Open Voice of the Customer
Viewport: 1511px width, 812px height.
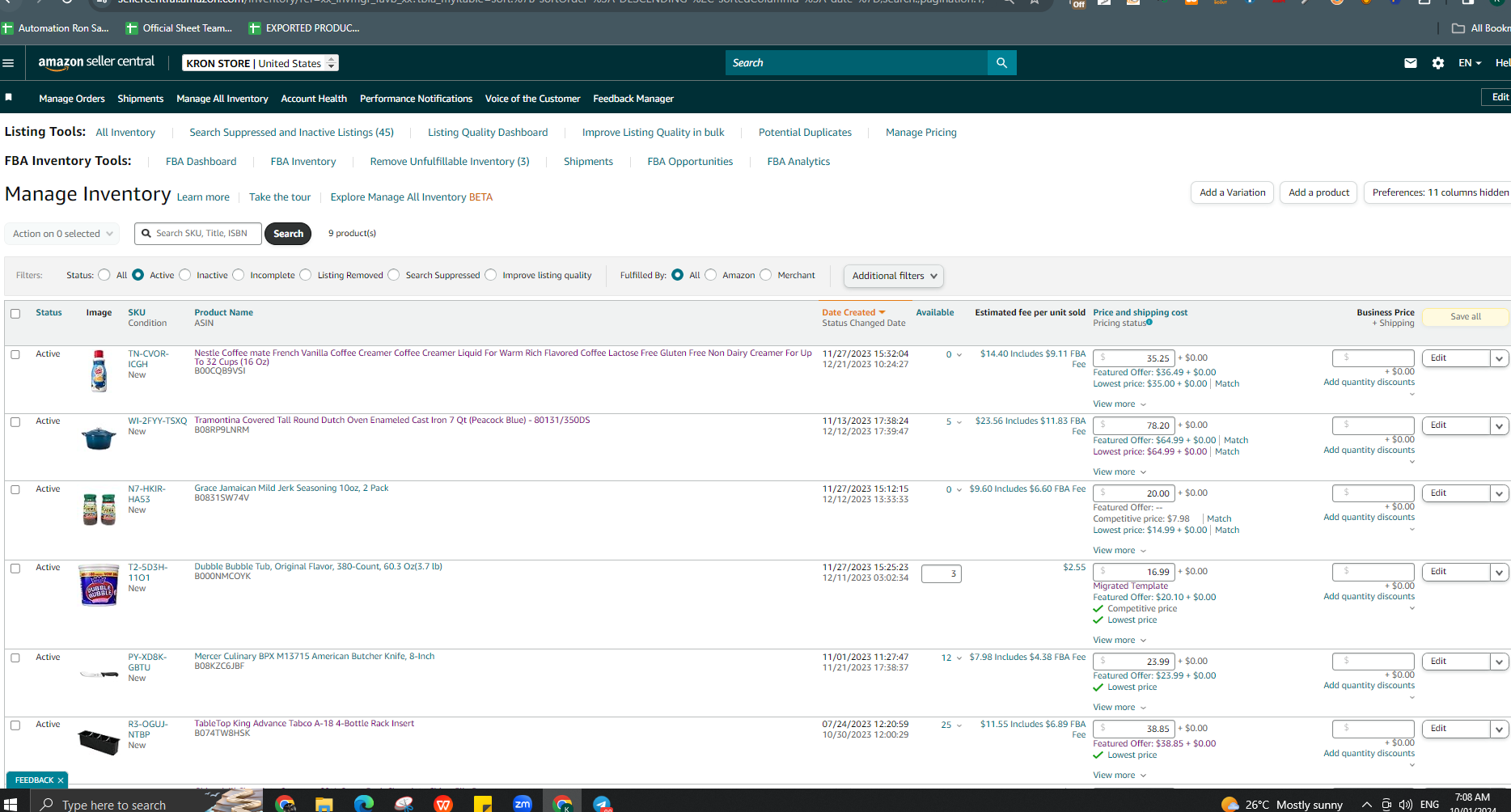(532, 99)
